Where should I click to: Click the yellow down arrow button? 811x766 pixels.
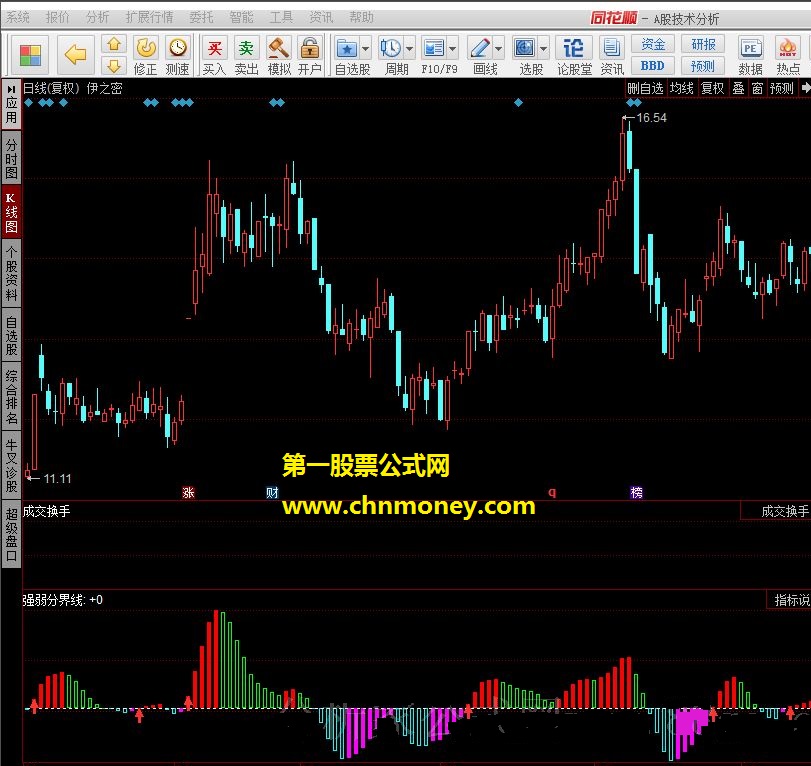tap(114, 66)
